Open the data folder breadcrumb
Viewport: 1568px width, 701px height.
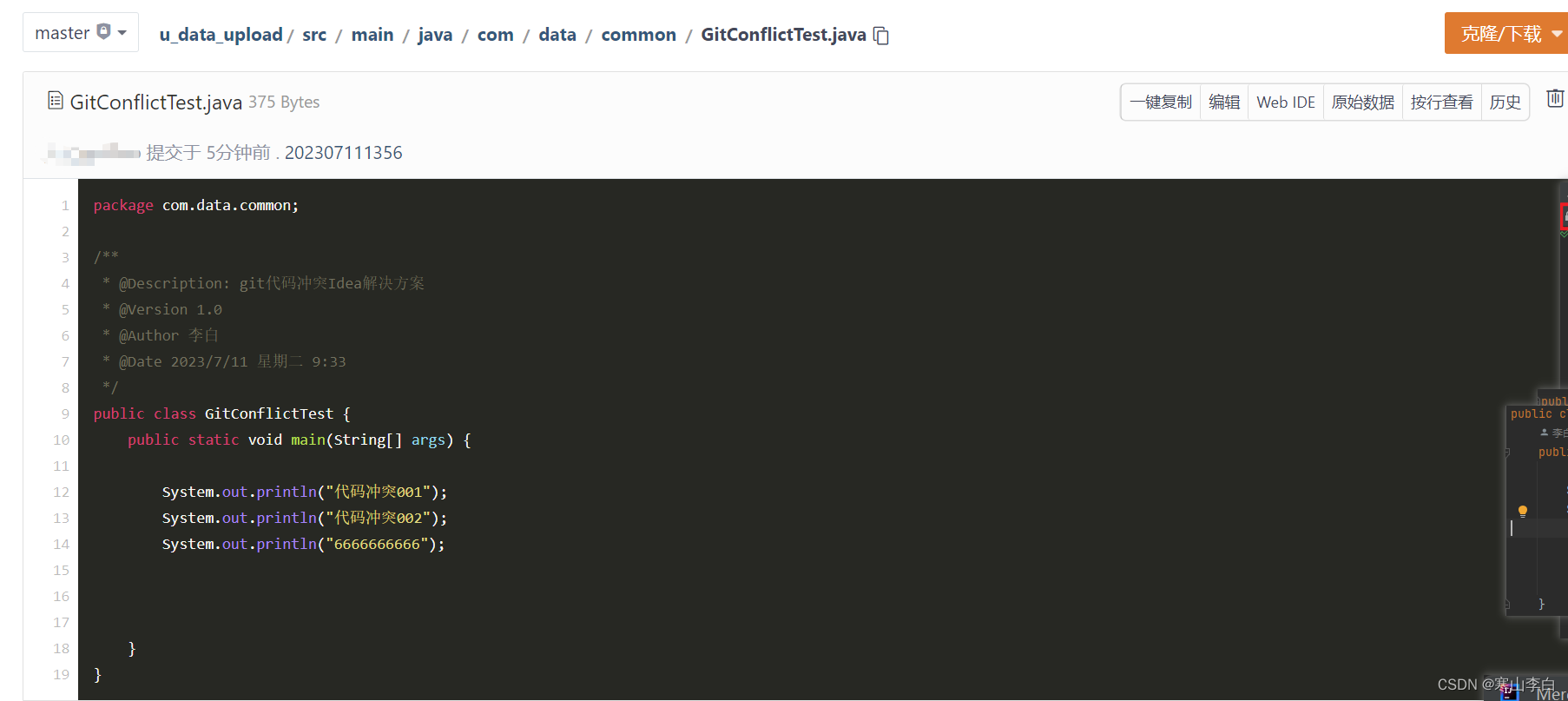(557, 35)
